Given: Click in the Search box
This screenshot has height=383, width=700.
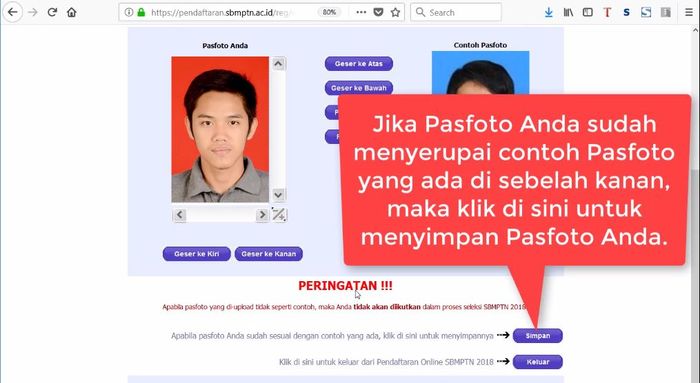Looking at the screenshot, I should [x=456, y=12].
